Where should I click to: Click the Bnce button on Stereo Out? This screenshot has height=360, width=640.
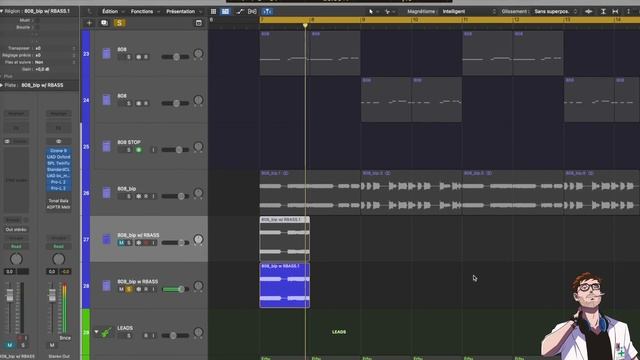tap(65, 338)
